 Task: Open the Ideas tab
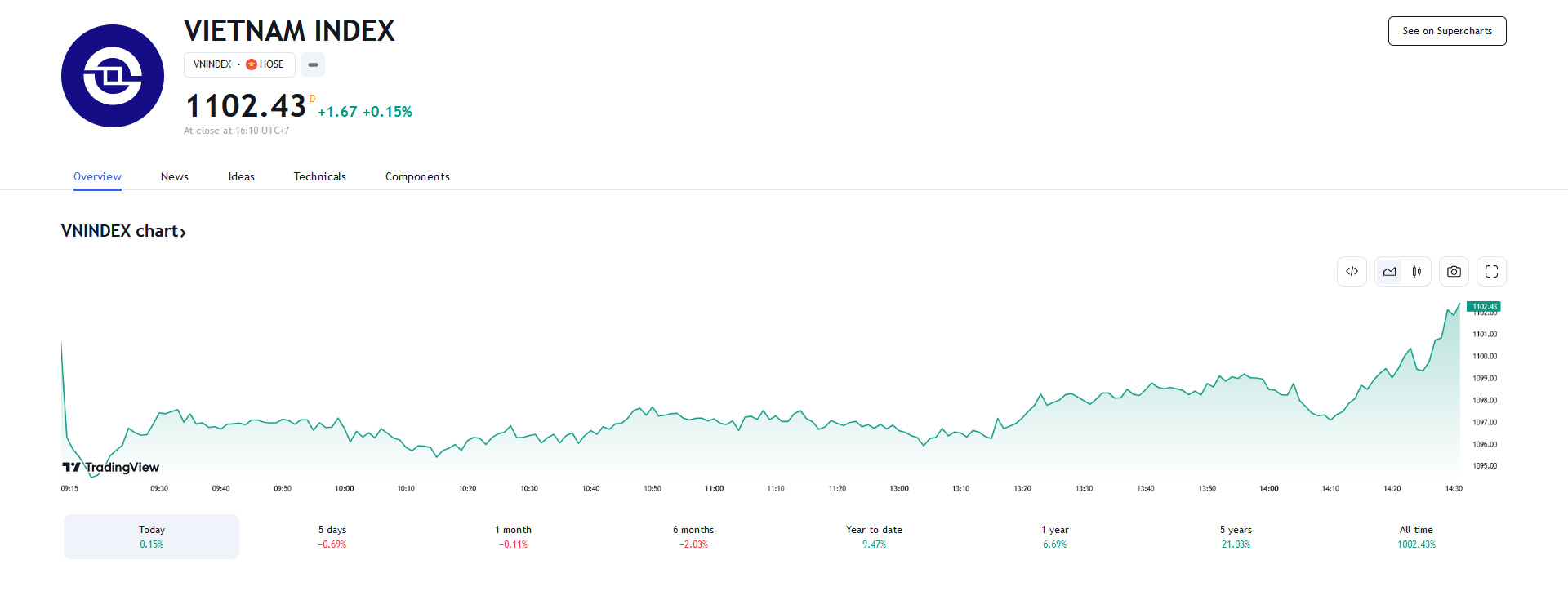click(x=241, y=176)
